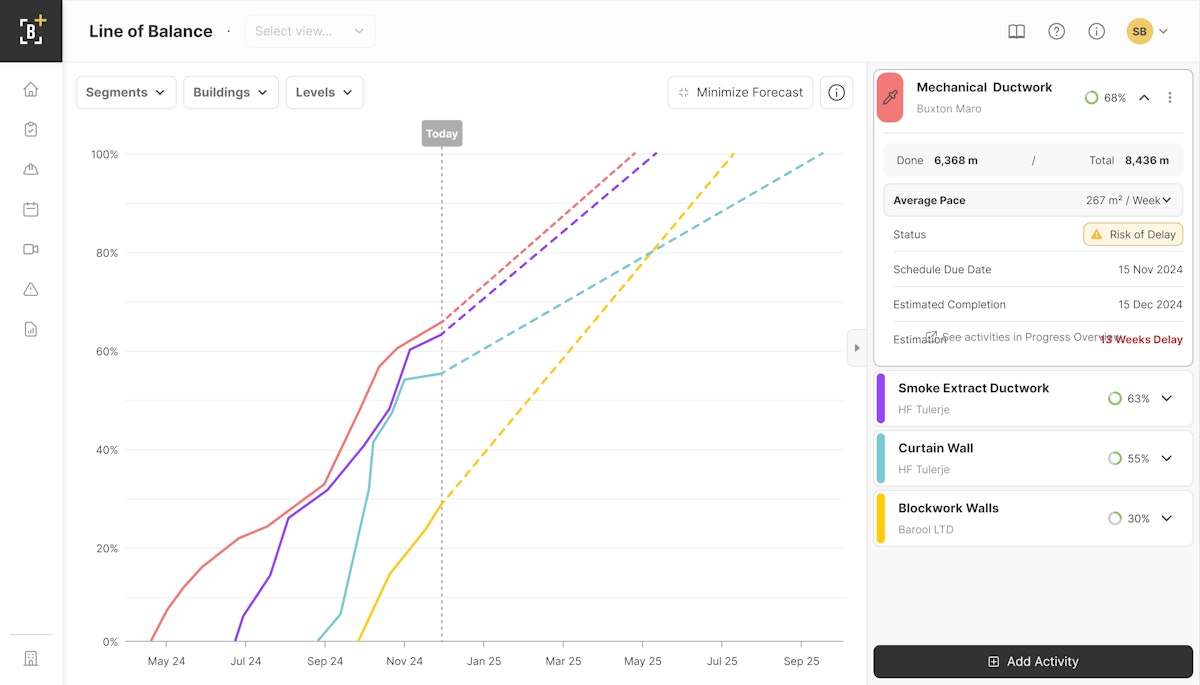Toggle the right panel with the side arrow
The image size is (1200, 685).
click(x=857, y=348)
